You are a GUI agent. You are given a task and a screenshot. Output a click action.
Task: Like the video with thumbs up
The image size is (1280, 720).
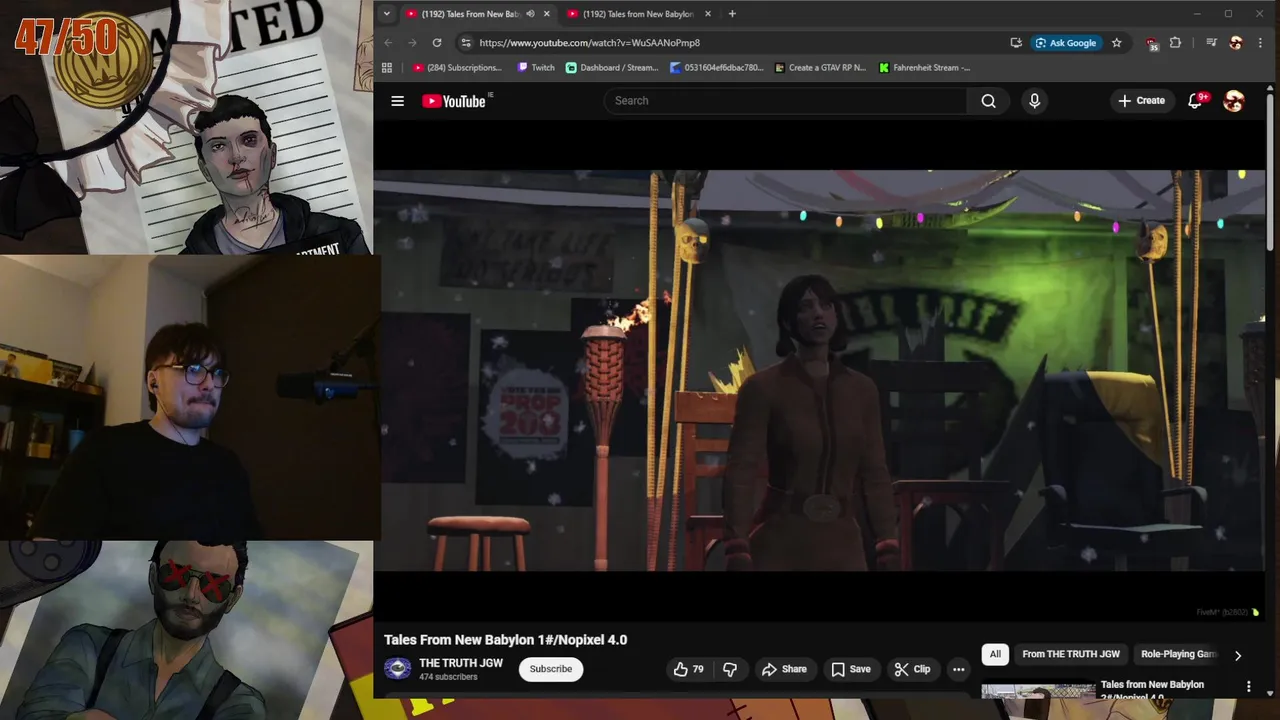(x=688, y=669)
